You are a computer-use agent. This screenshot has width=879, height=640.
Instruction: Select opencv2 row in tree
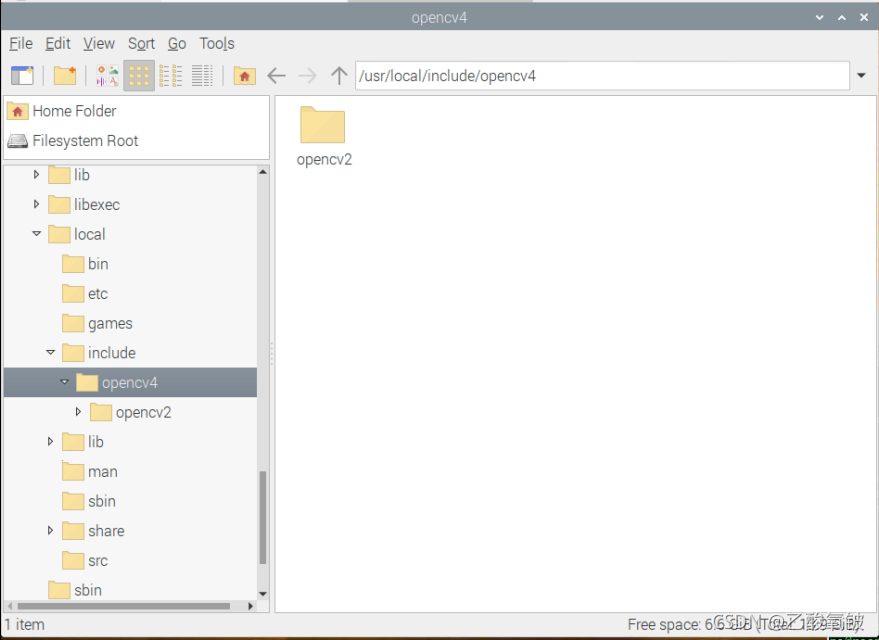pos(130,412)
